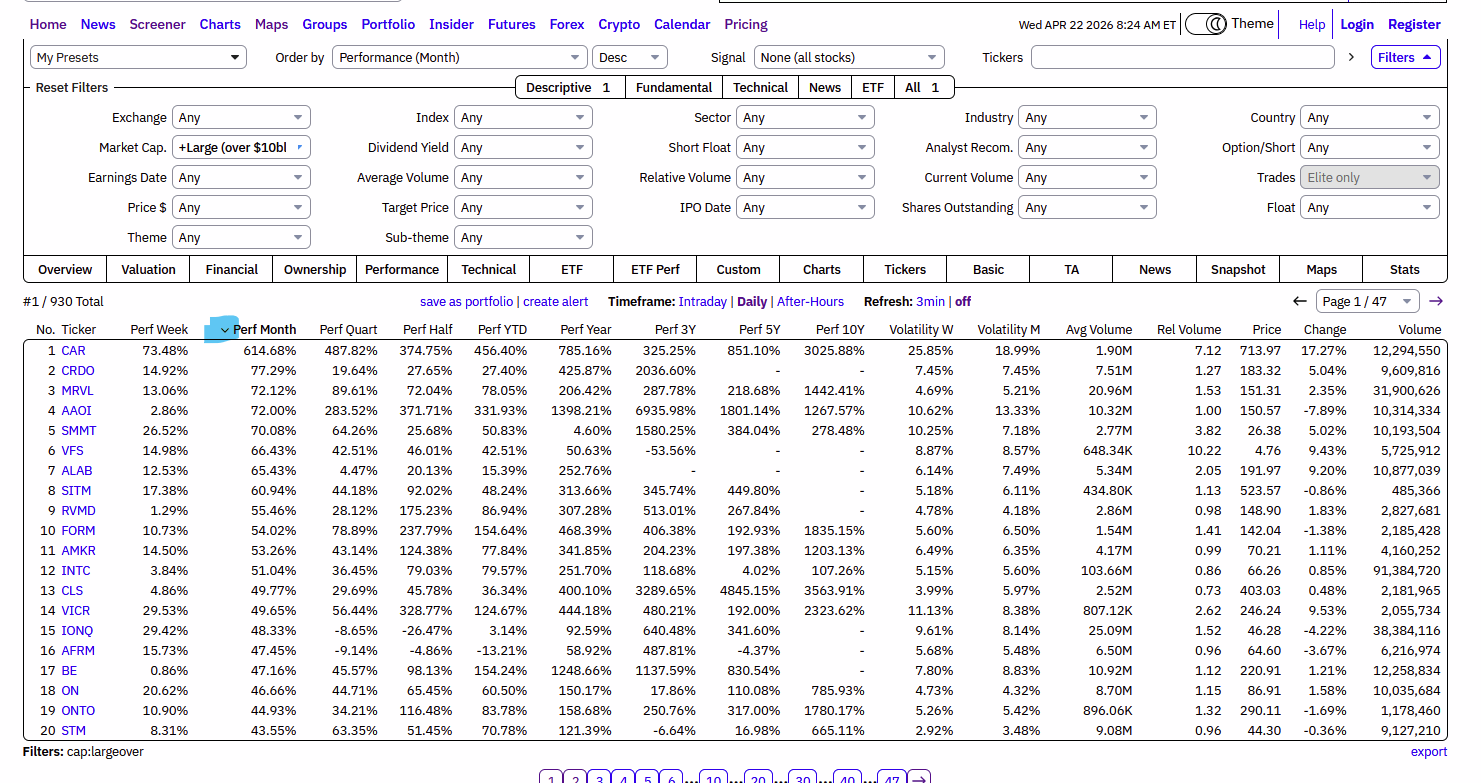Click the sort arrow beside Perf Month header
Screen dimensions: 1481x783
[225, 330]
